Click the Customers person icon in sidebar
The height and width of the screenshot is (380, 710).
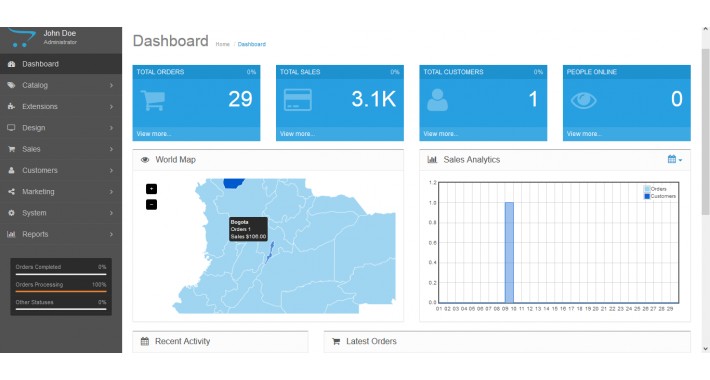pos(11,170)
